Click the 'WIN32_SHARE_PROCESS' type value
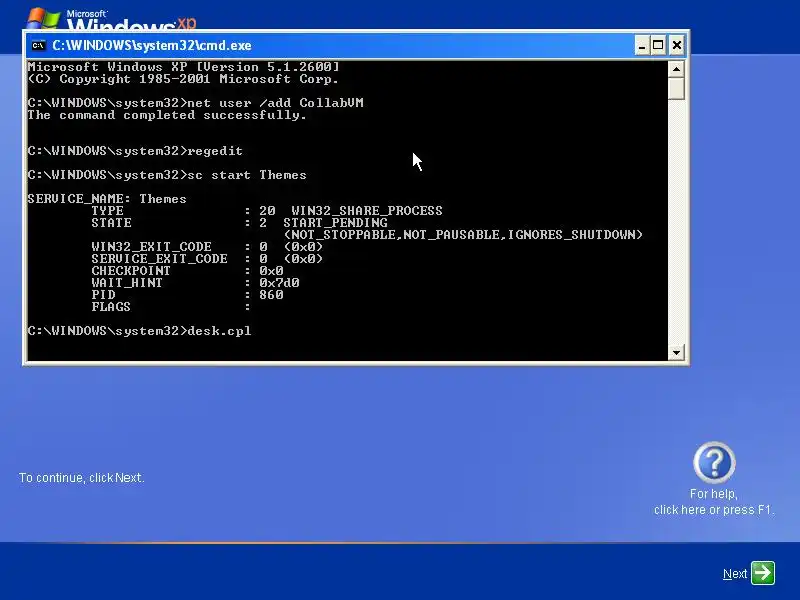800x600 pixels. (367, 211)
